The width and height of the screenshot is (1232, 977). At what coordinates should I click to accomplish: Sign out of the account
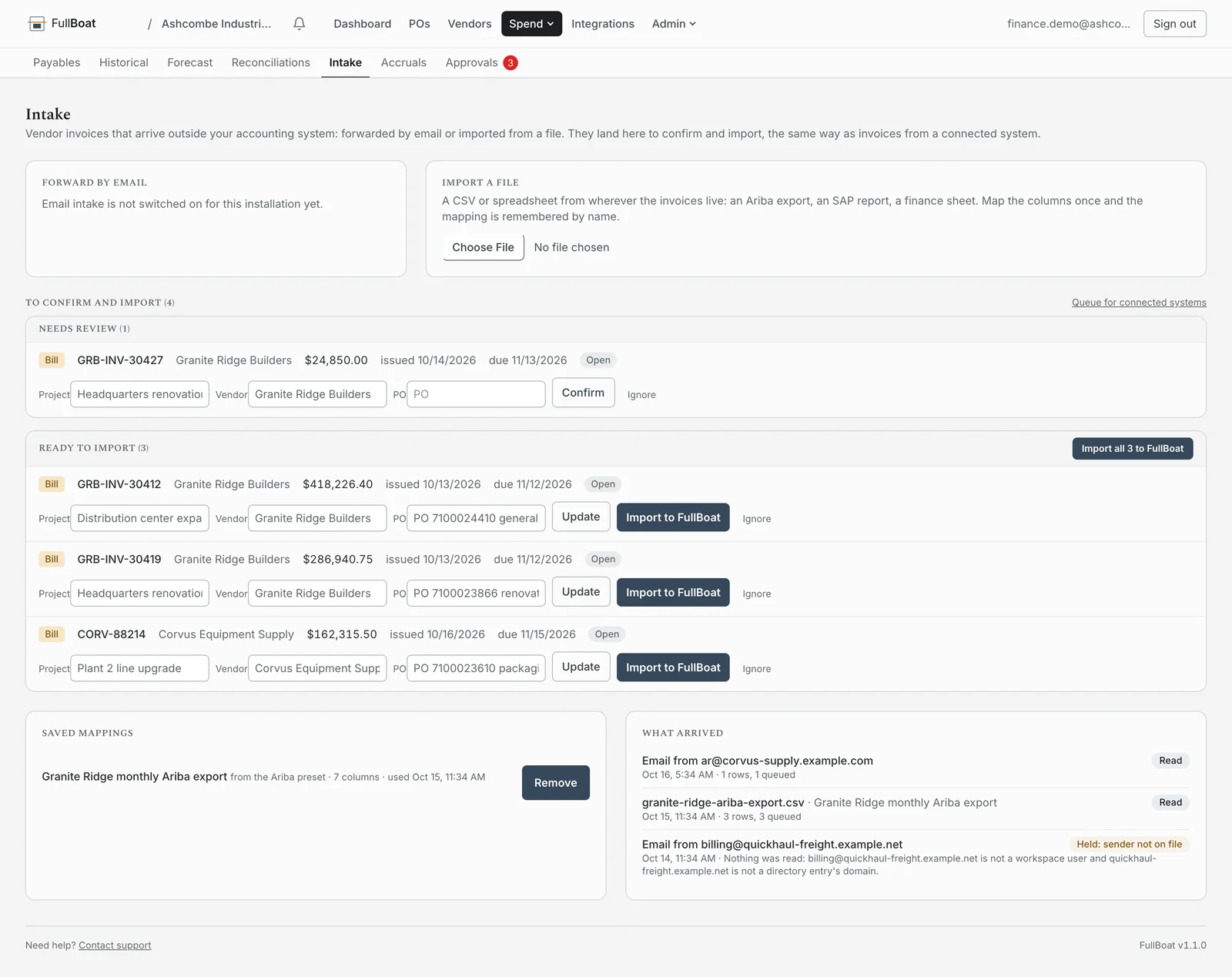(1174, 24)
